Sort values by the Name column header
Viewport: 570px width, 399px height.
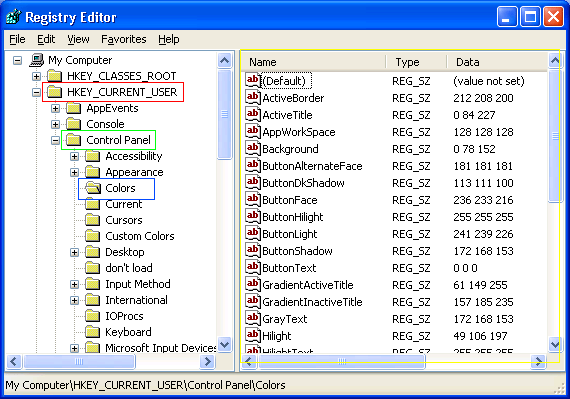pos(313,62)
